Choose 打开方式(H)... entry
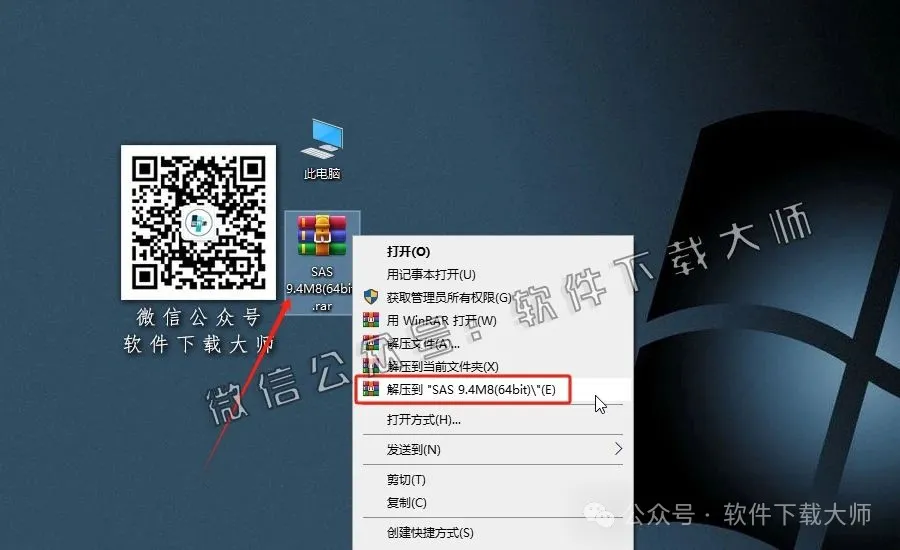Image resolution: width=900 pixels, height=550 pixels. tap(493, 420)
